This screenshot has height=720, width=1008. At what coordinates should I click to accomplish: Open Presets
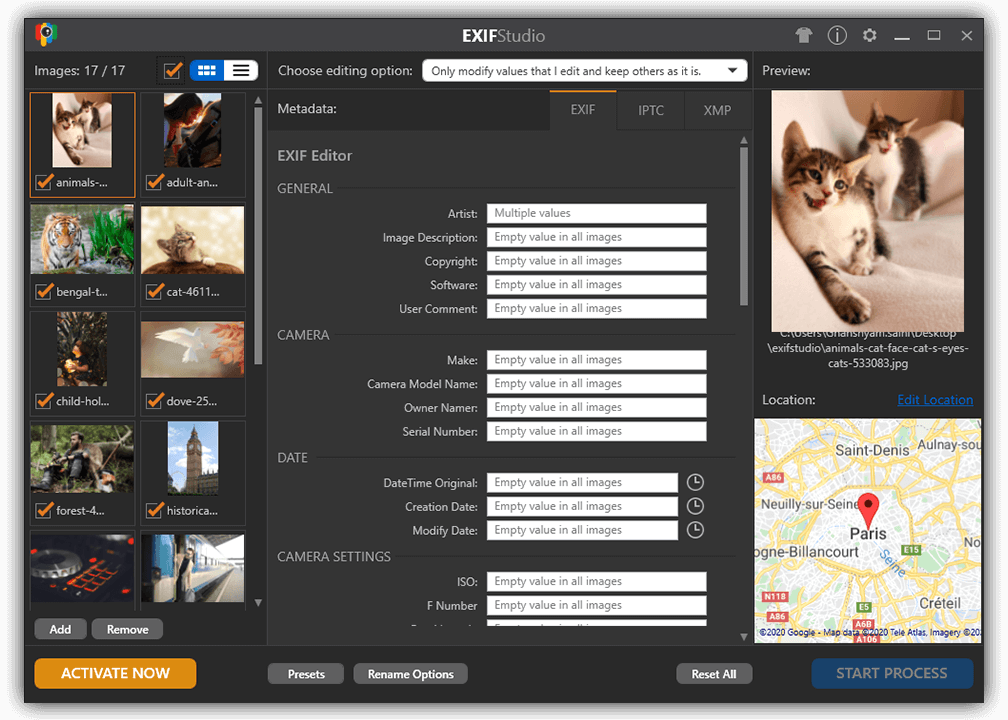pyautogui.click(x=306, y=674)
